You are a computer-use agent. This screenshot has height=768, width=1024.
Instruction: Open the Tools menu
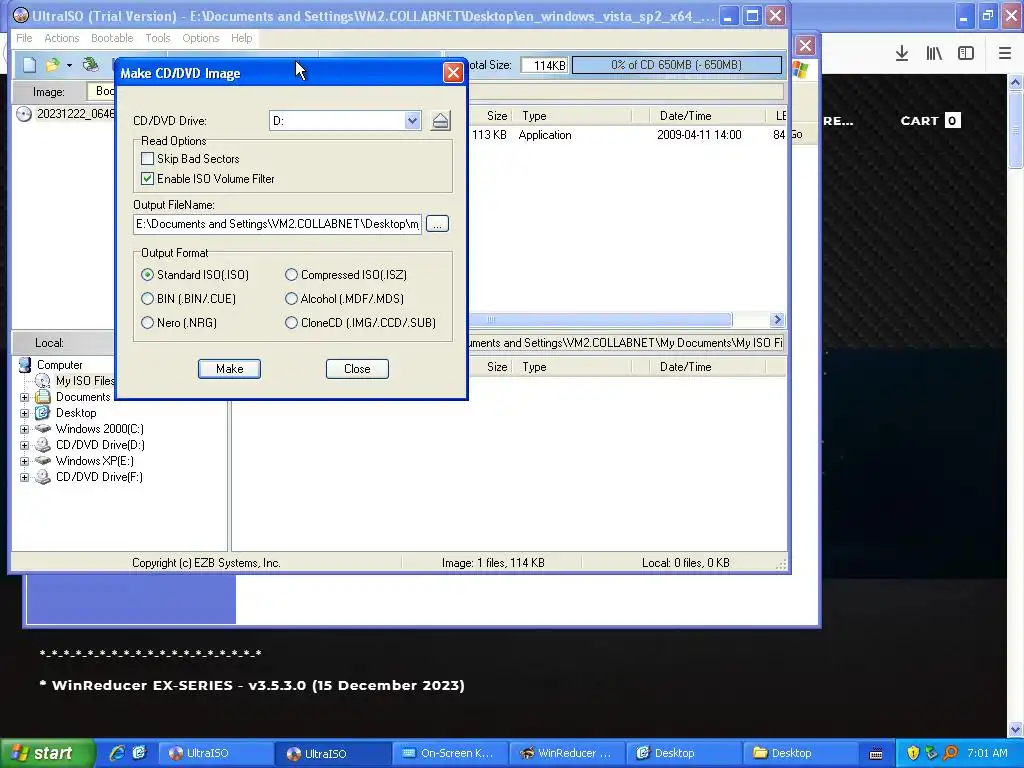tap(157, 38)
